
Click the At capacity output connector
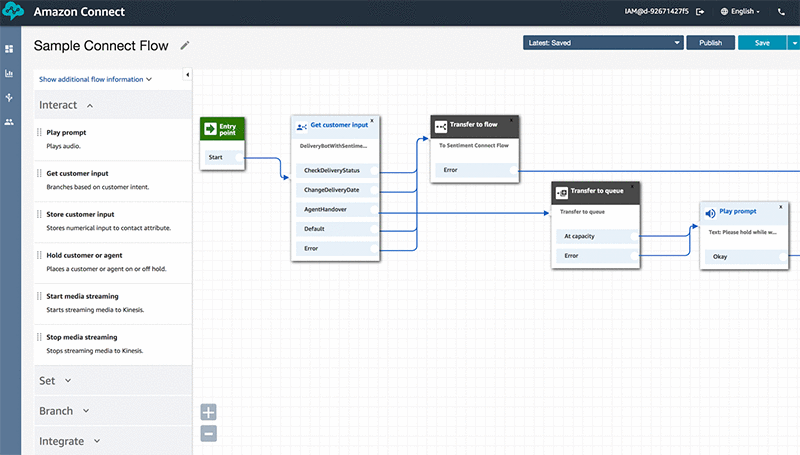[x=634, y=236]
